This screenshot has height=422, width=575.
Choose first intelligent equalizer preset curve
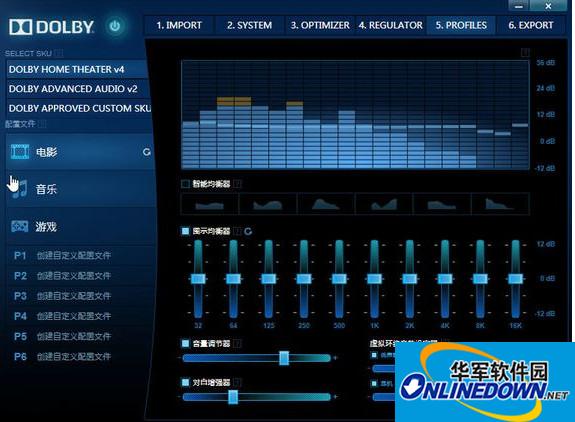click(210, 203)
